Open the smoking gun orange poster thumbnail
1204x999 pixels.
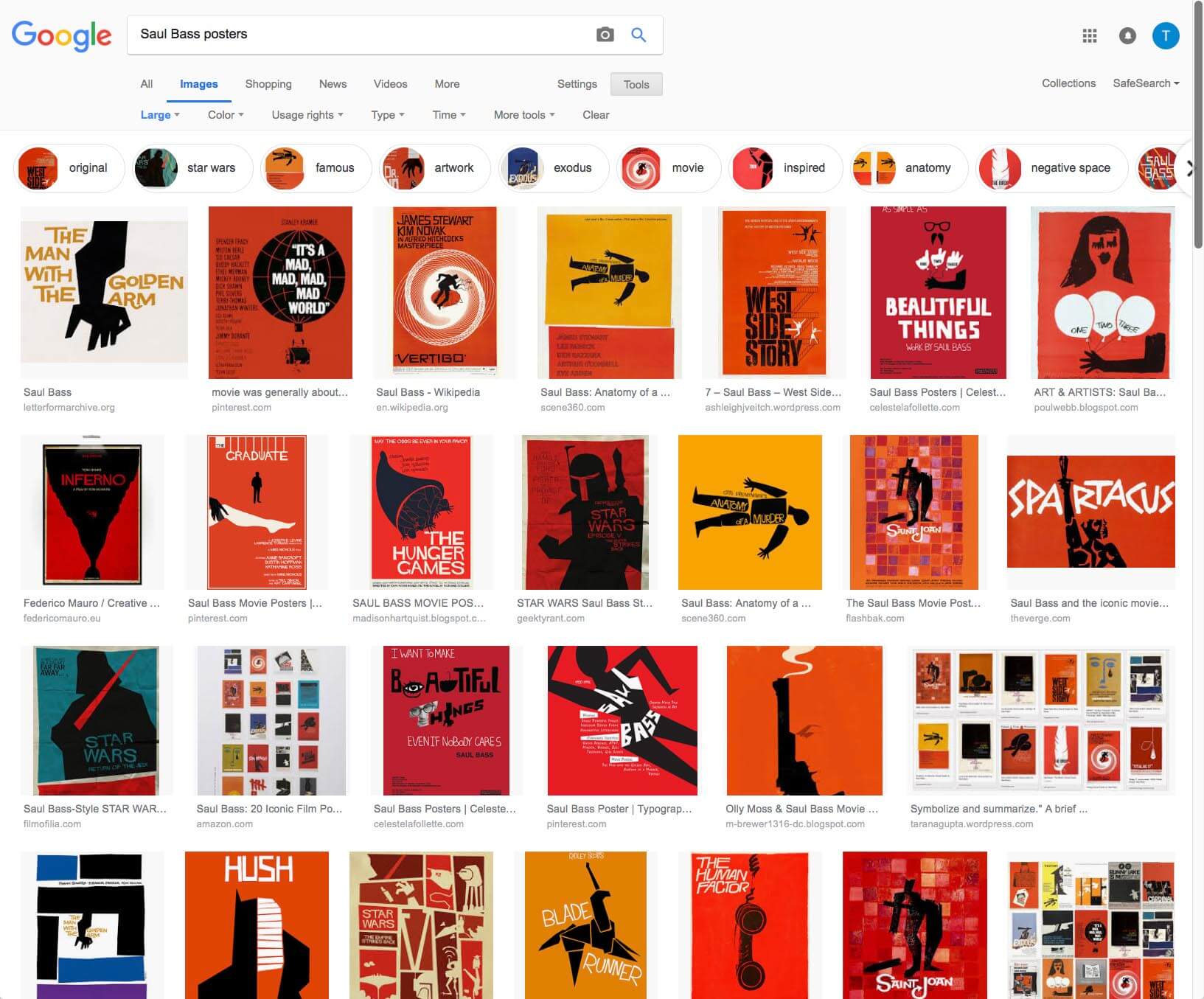[x=804, y=720]
